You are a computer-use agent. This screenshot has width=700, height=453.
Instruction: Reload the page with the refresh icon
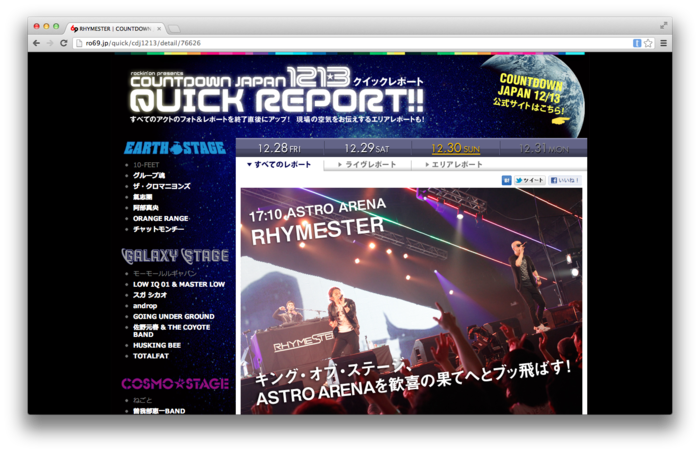pyautogui.click(x=63, y=43)
